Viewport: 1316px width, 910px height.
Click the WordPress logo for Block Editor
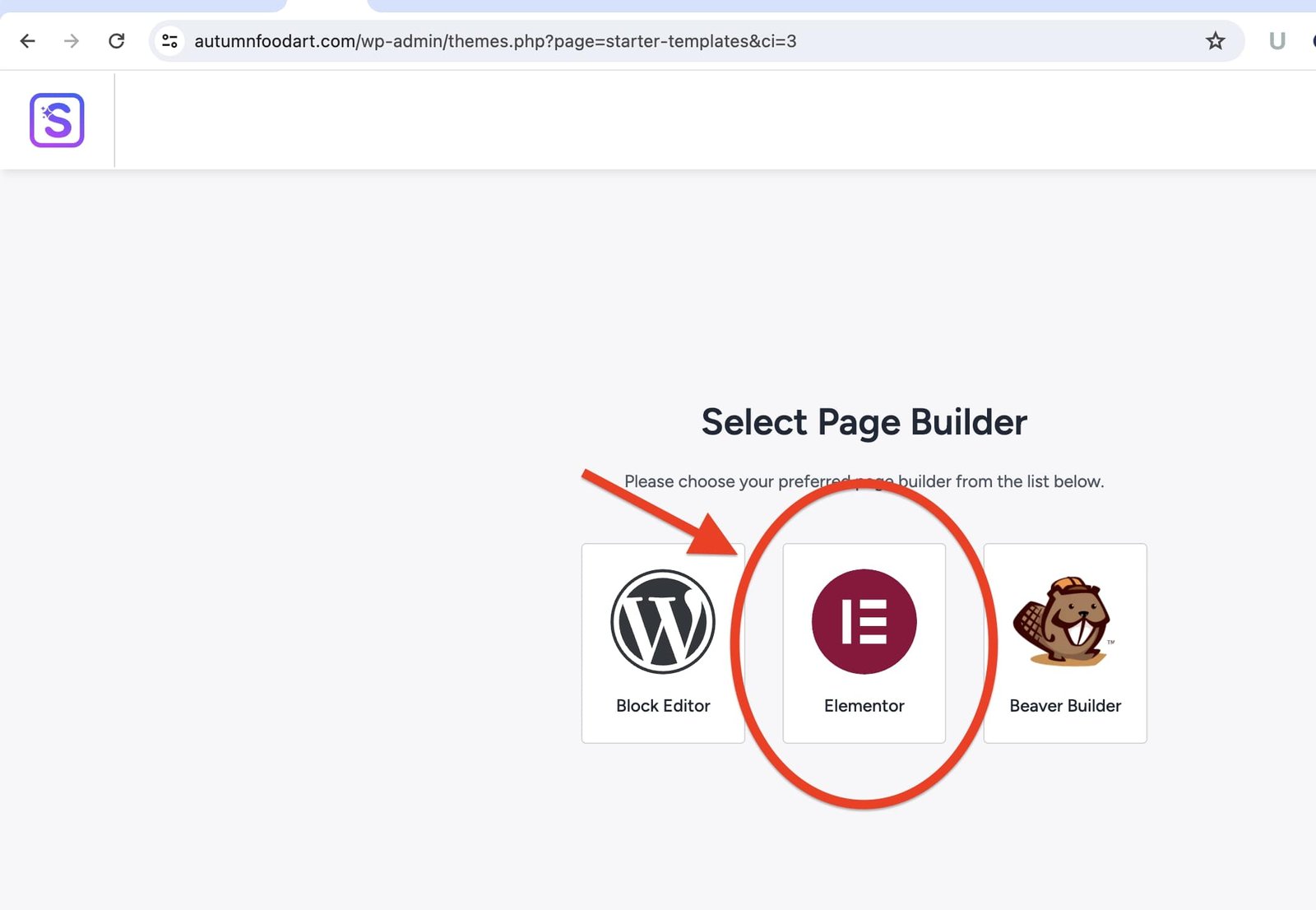pyautogui.click(x=663, y=622)
